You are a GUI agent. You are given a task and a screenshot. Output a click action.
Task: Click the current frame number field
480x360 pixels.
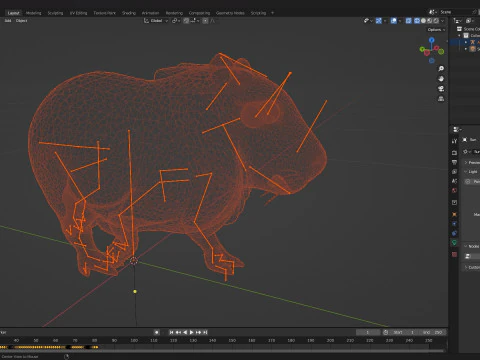point(368,332)
